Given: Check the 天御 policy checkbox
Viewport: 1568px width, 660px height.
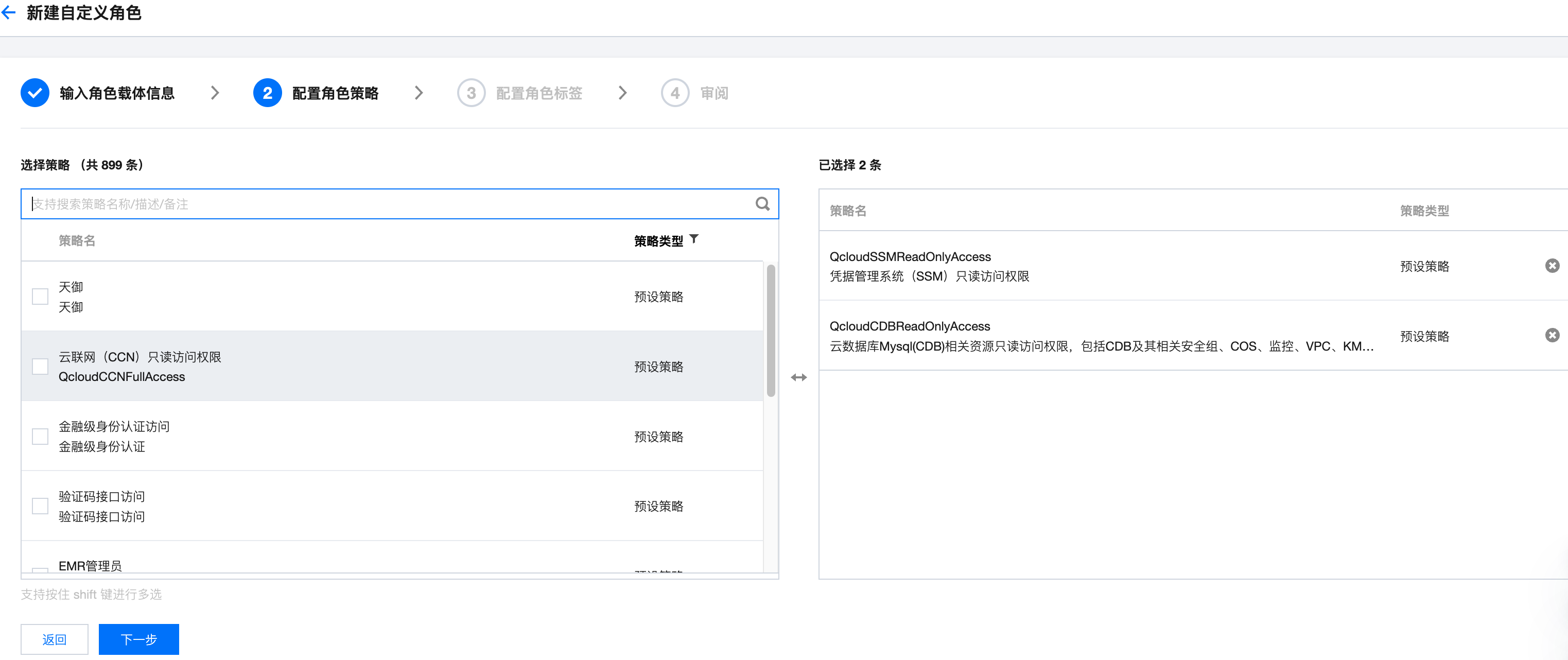Looking at the screenshot, I should click(x=40, y=297).
